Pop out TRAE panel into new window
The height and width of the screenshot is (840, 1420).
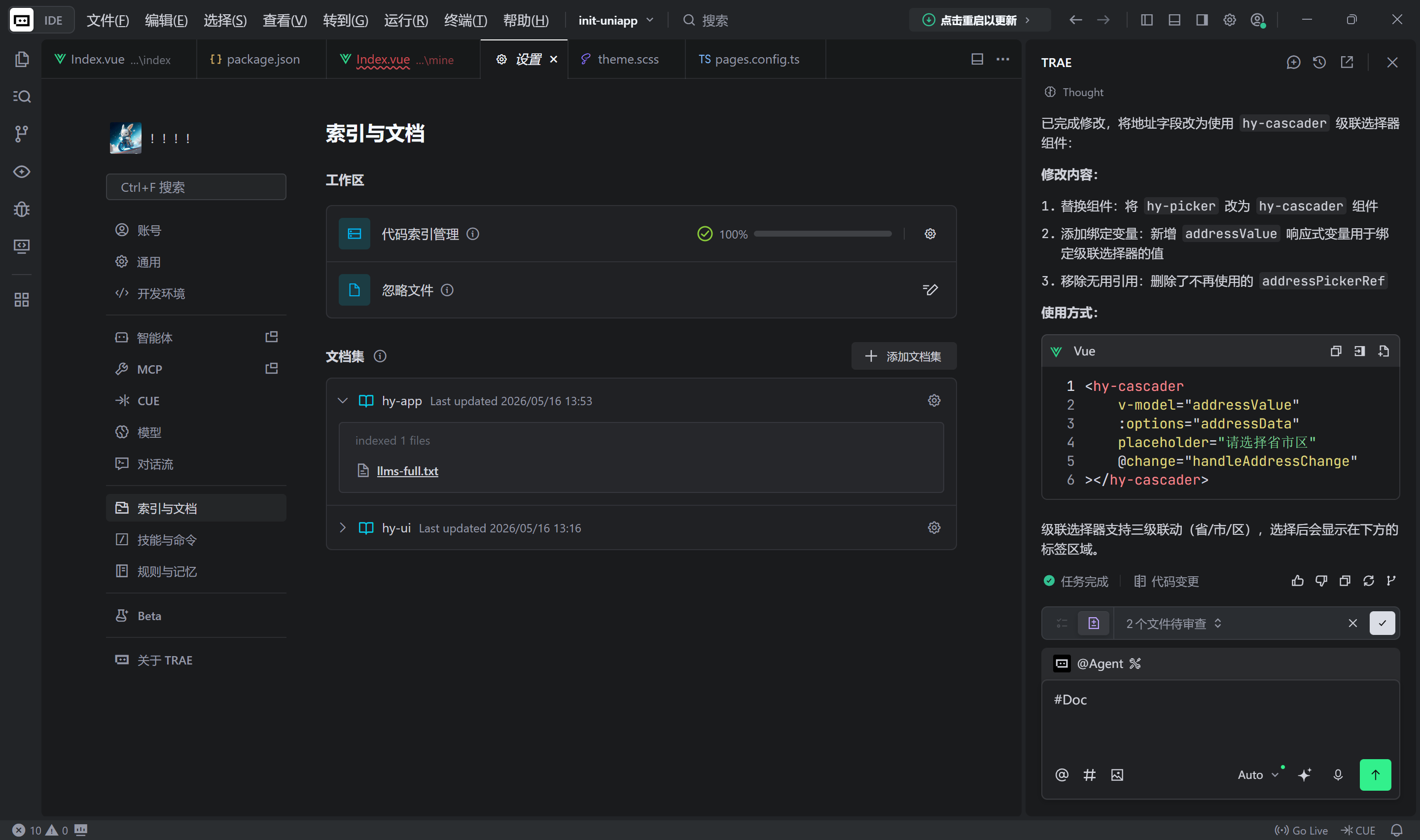click(x=1347, y=62)
